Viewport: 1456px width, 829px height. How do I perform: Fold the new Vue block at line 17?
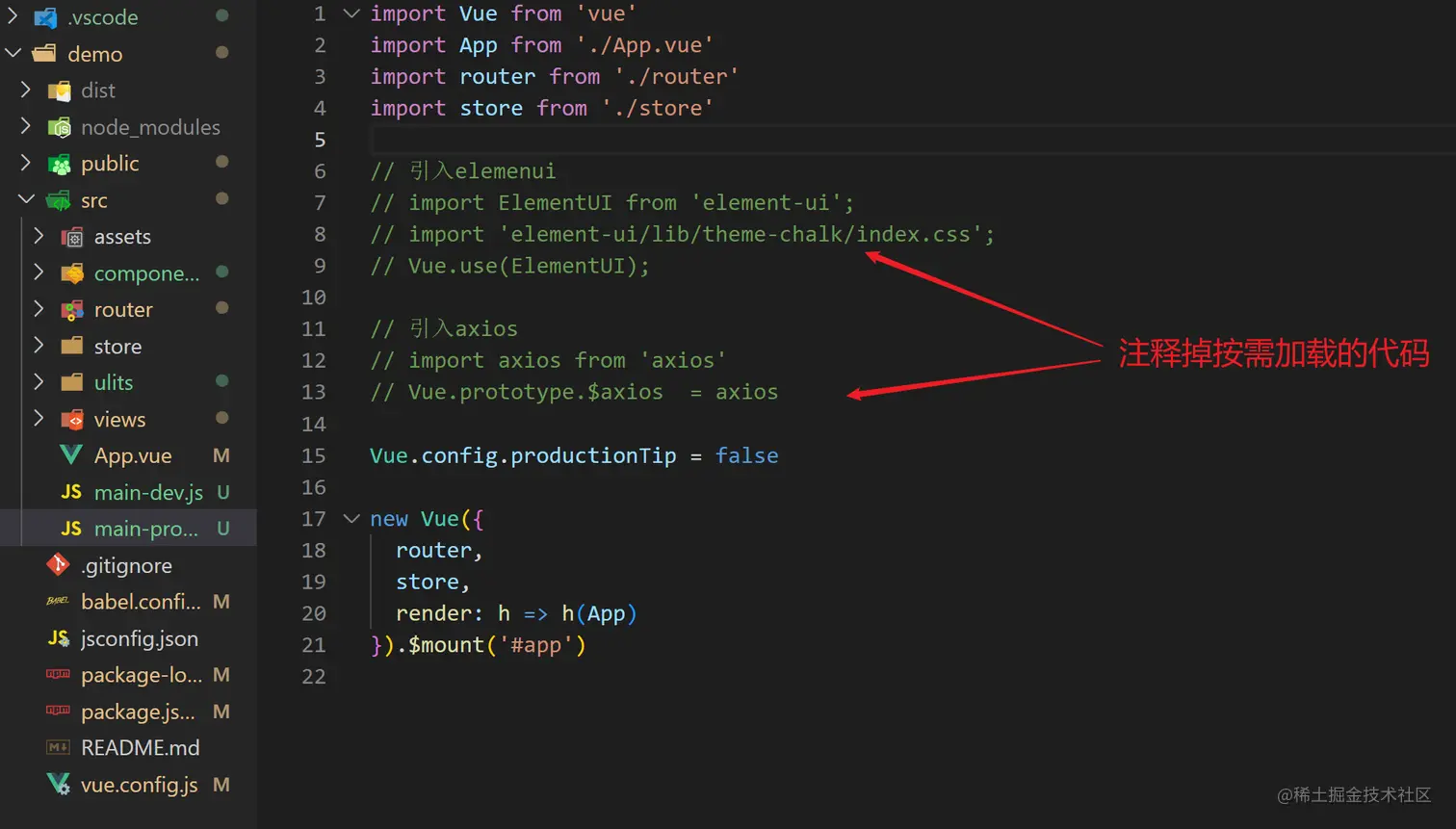point(351,518)
